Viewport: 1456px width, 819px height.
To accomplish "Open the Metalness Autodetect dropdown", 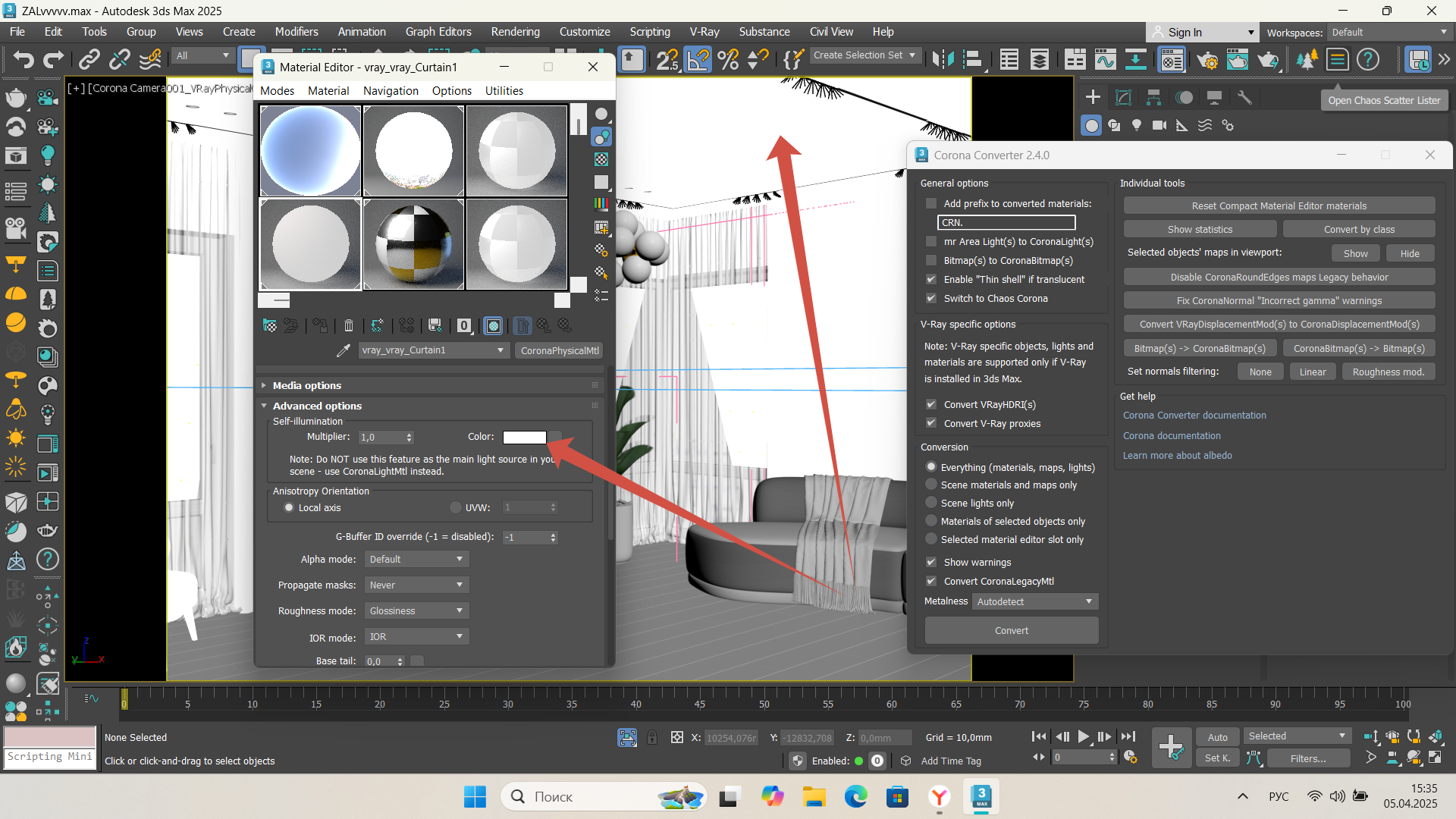I will coord(1035,601).
